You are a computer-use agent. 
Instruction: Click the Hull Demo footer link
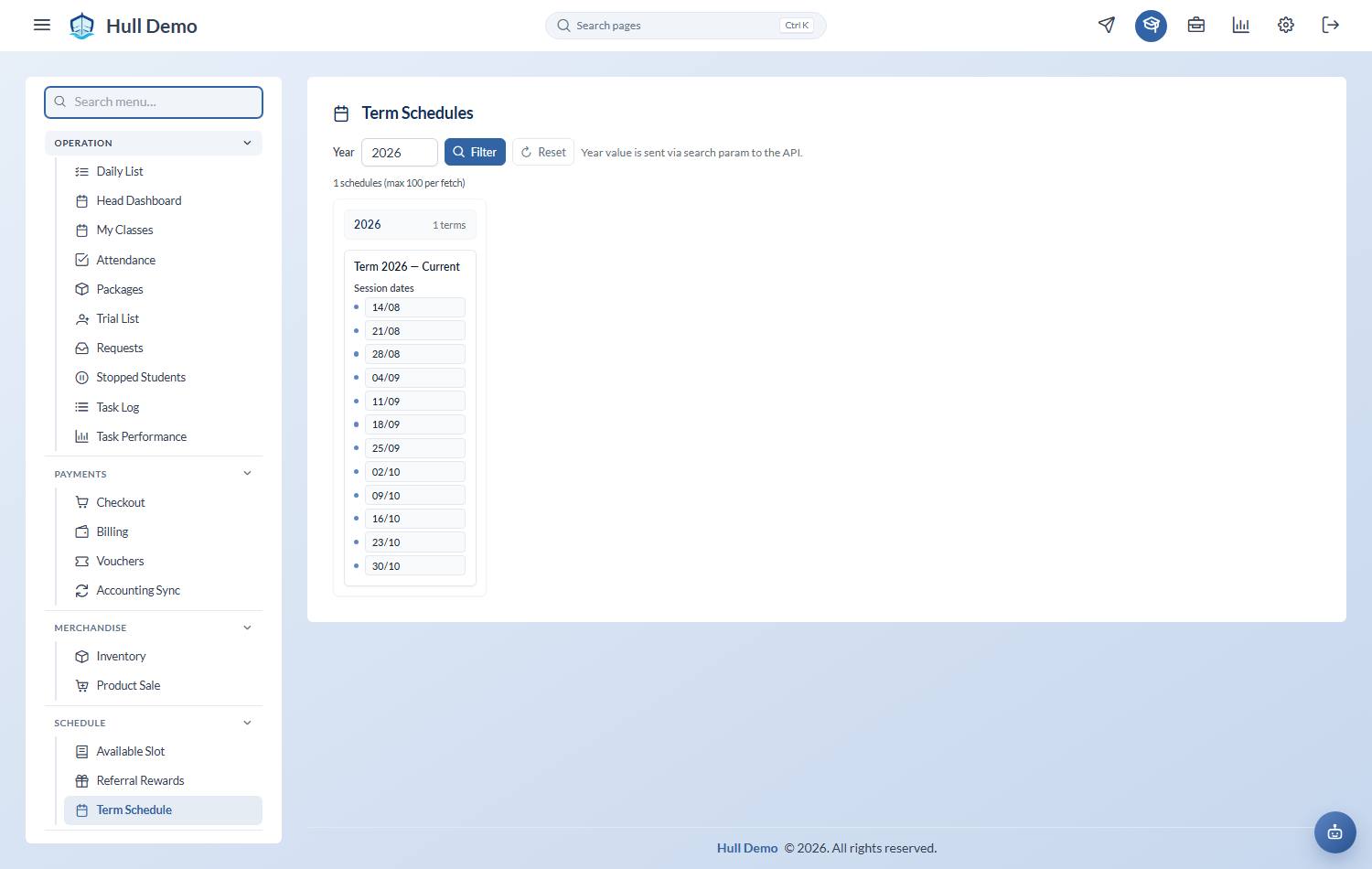coord(747,848)
